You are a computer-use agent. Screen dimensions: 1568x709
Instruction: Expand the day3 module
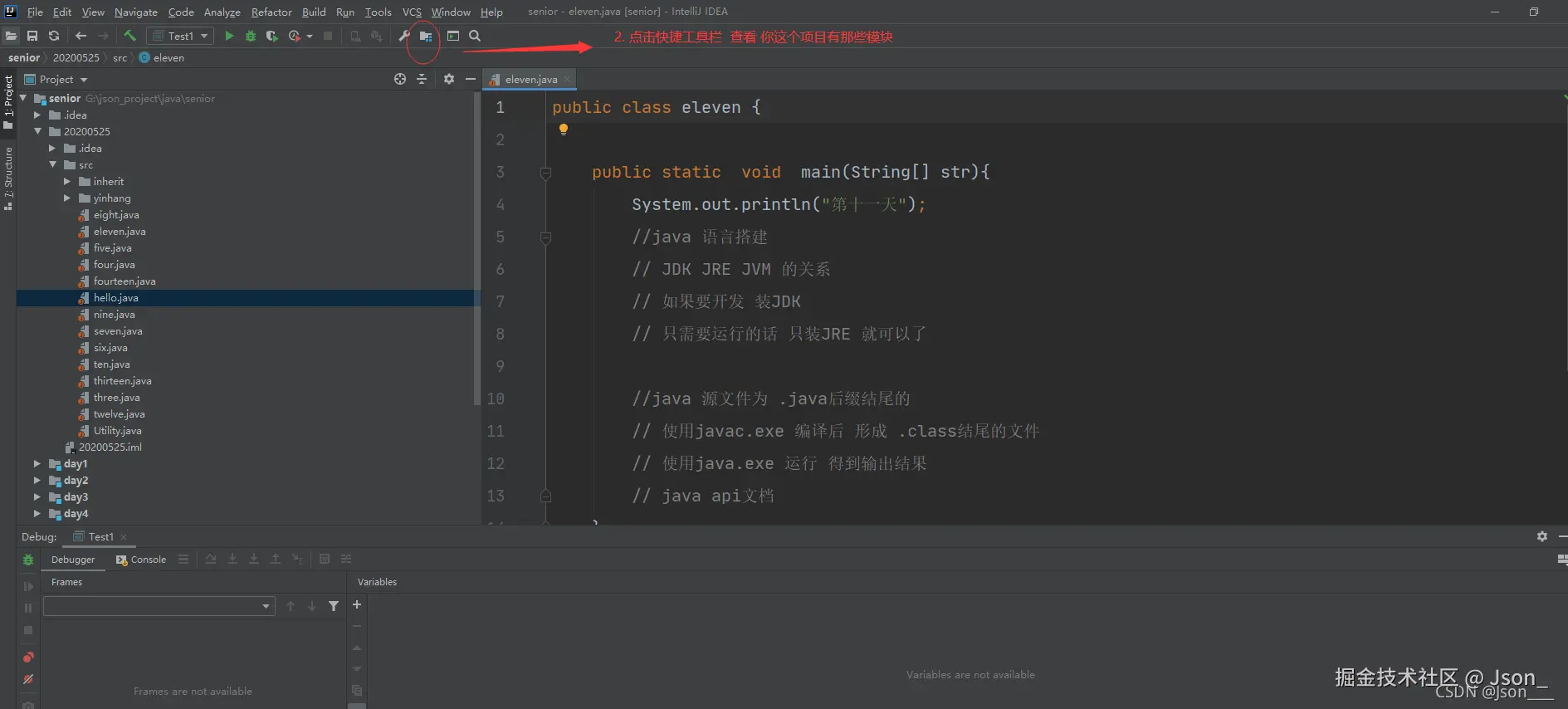[x=37, y=496]
